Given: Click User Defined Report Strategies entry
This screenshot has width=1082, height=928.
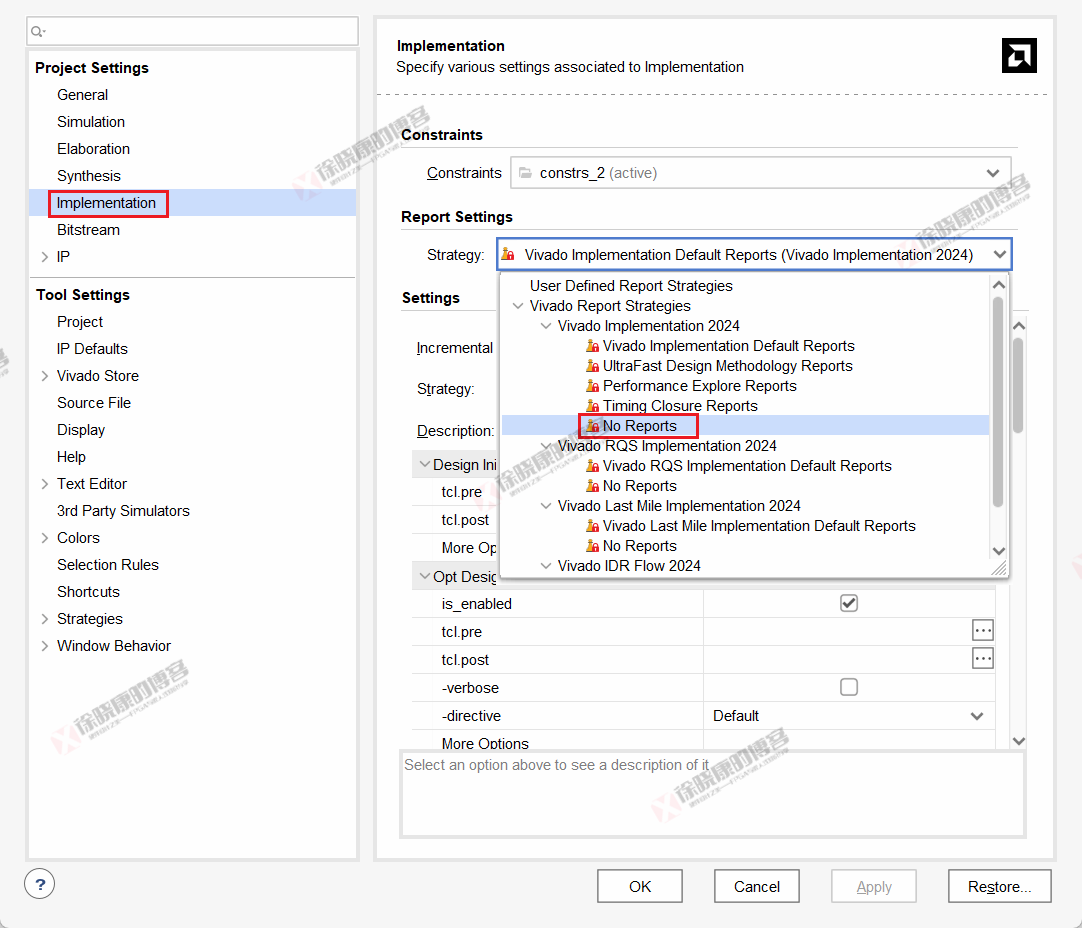Looking at the screenshot, I should pyautogui.click(x=631, y=286).
